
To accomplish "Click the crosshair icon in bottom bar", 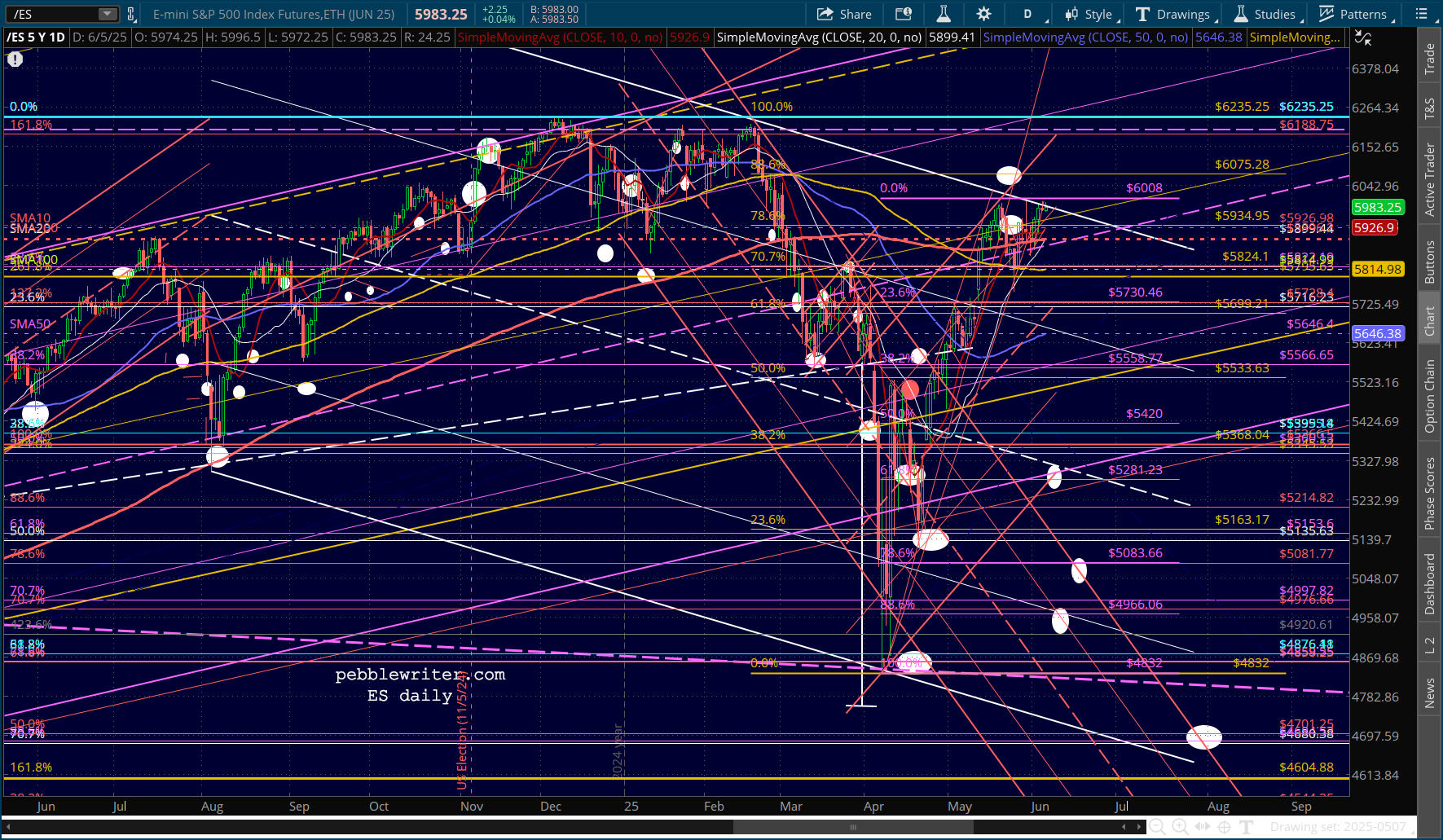I will click(1224, 827).
